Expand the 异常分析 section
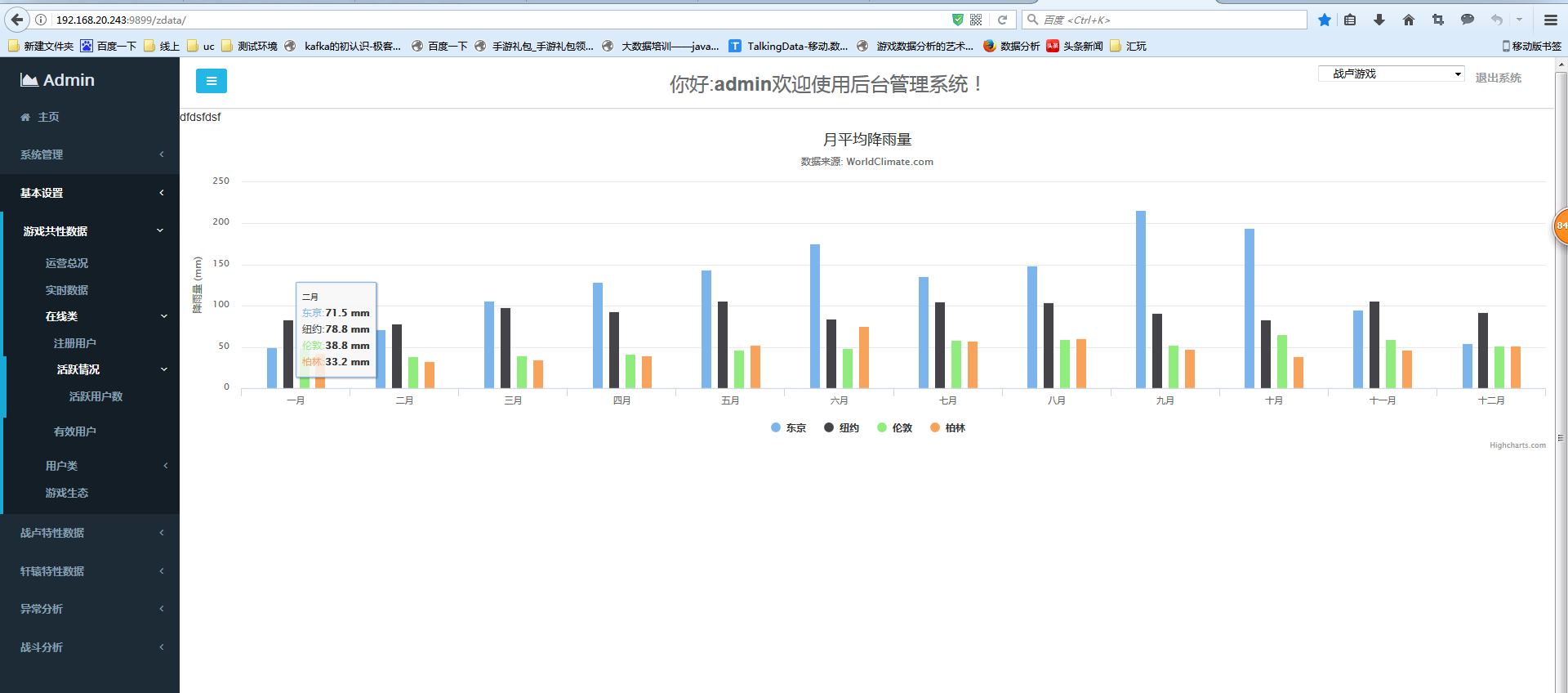The width and height of the screenshot is (1568, 693). (x=90, y=609)
